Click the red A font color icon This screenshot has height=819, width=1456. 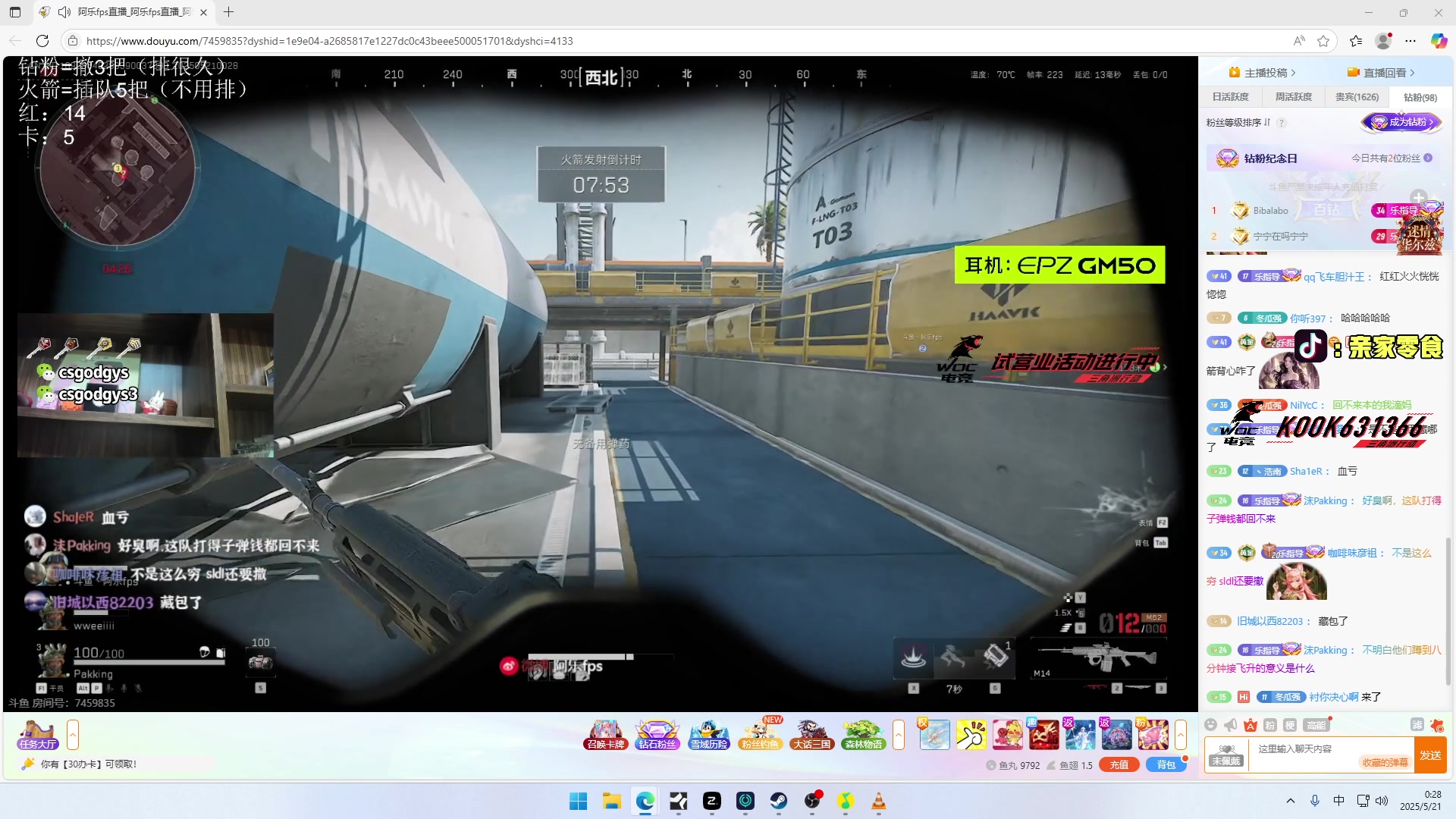coord(1250,725)
